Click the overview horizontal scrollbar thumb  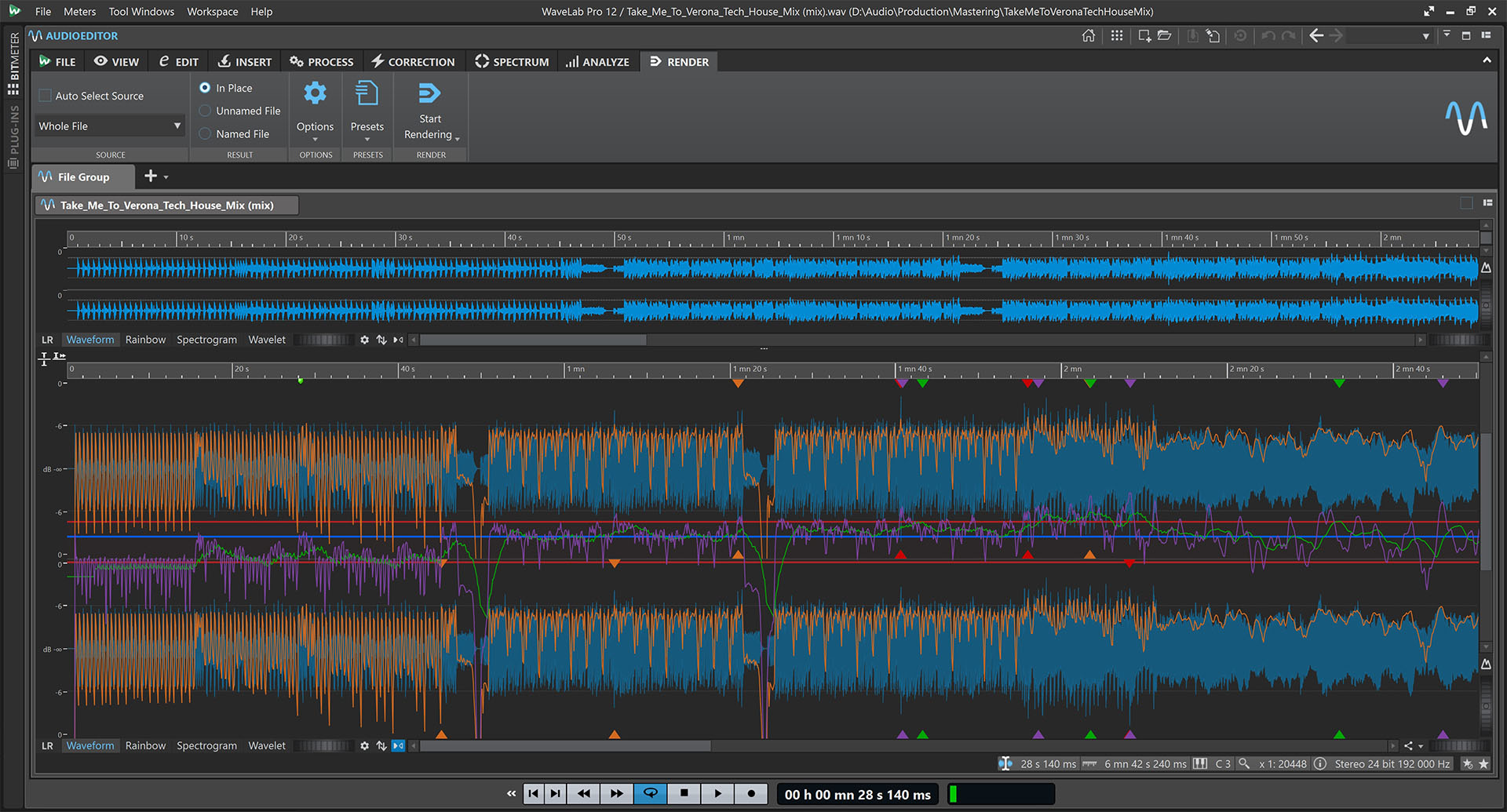click(533, 340)
